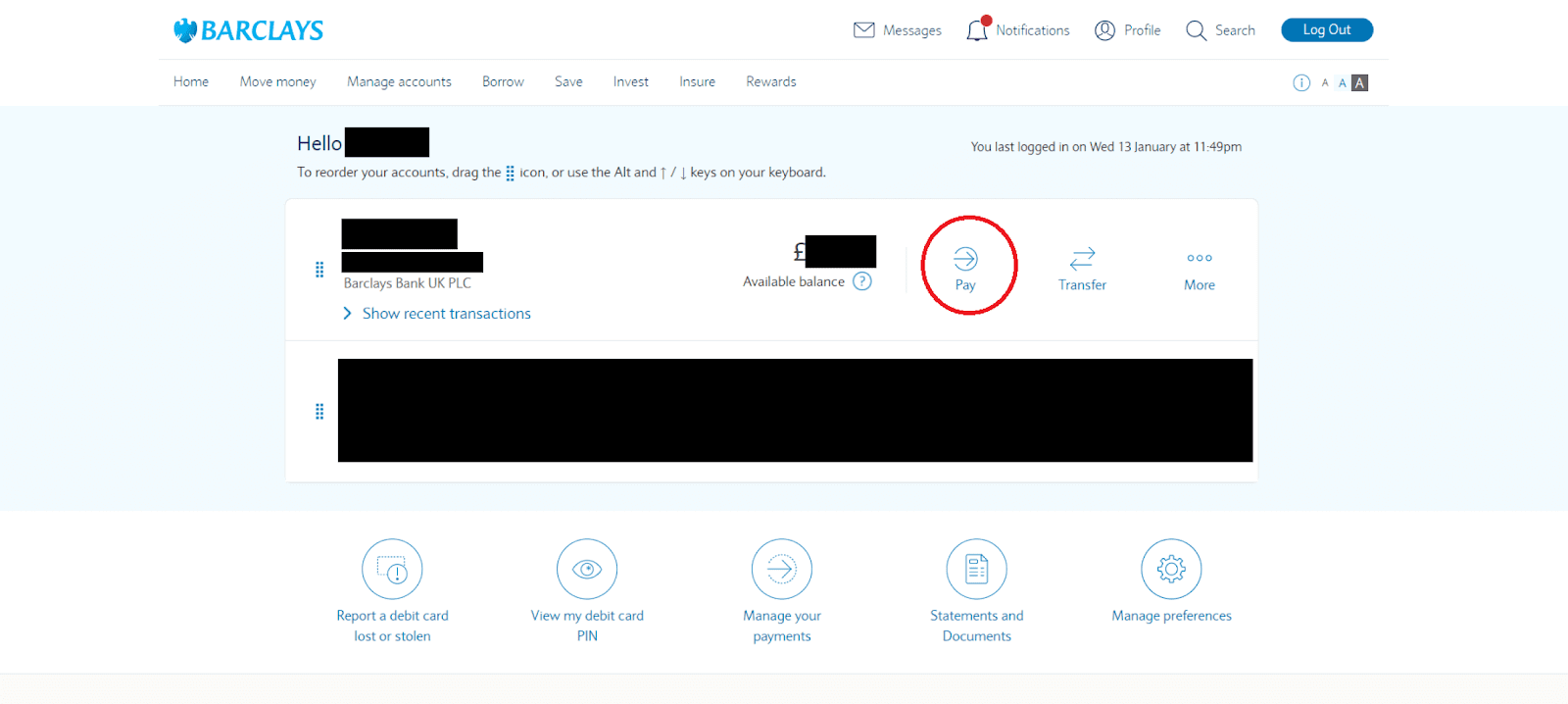
Task: Expand Show recent transactions
Action: click(x=446, y=314)
